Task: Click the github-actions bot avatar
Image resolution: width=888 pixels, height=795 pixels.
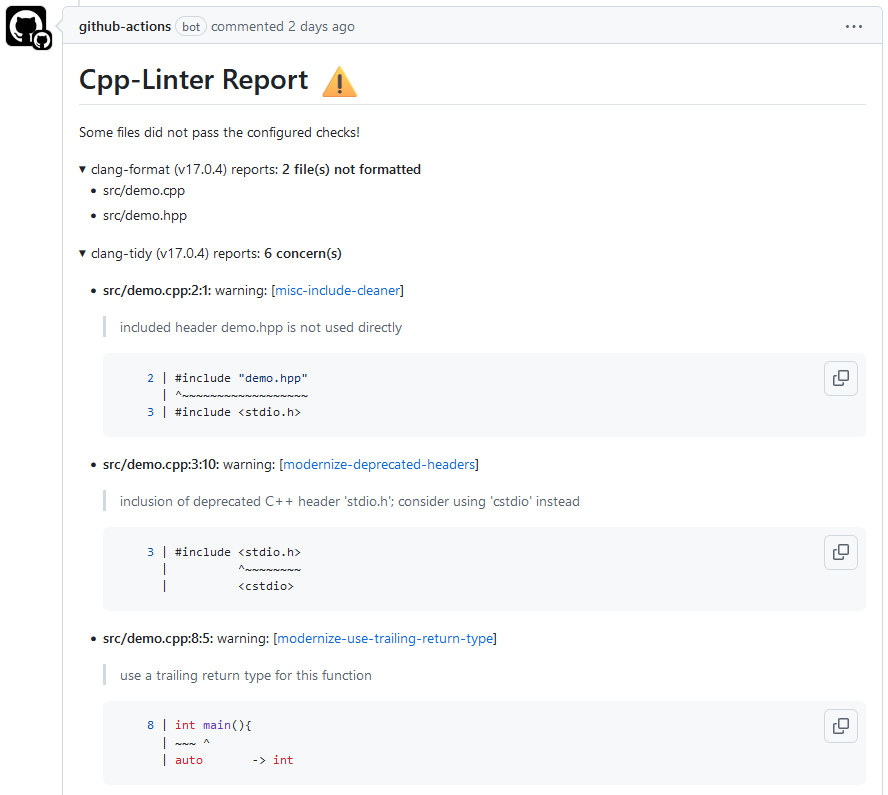Action: click(x=27, y=26)
